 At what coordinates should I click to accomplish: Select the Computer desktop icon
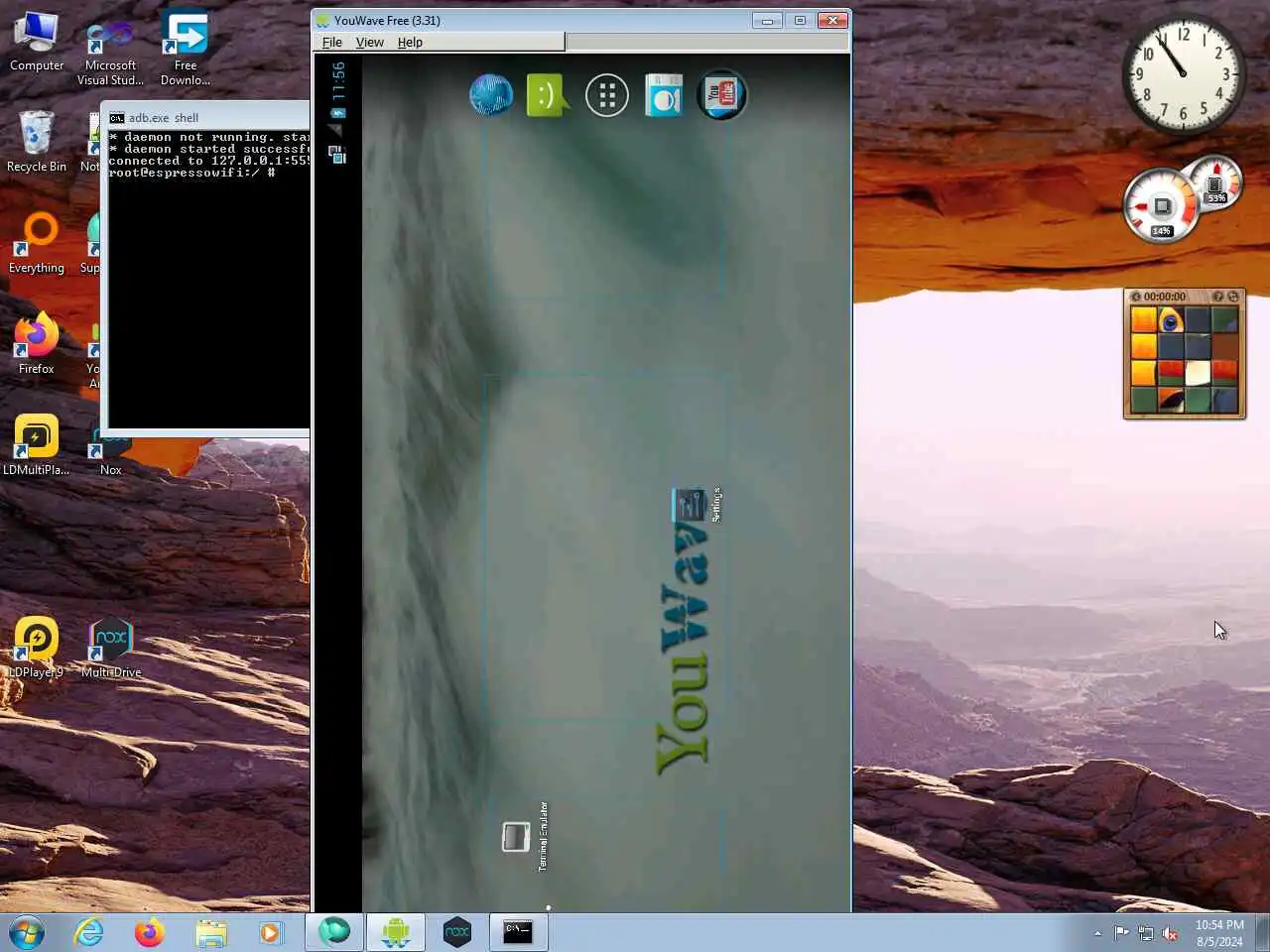pos(37,43)
